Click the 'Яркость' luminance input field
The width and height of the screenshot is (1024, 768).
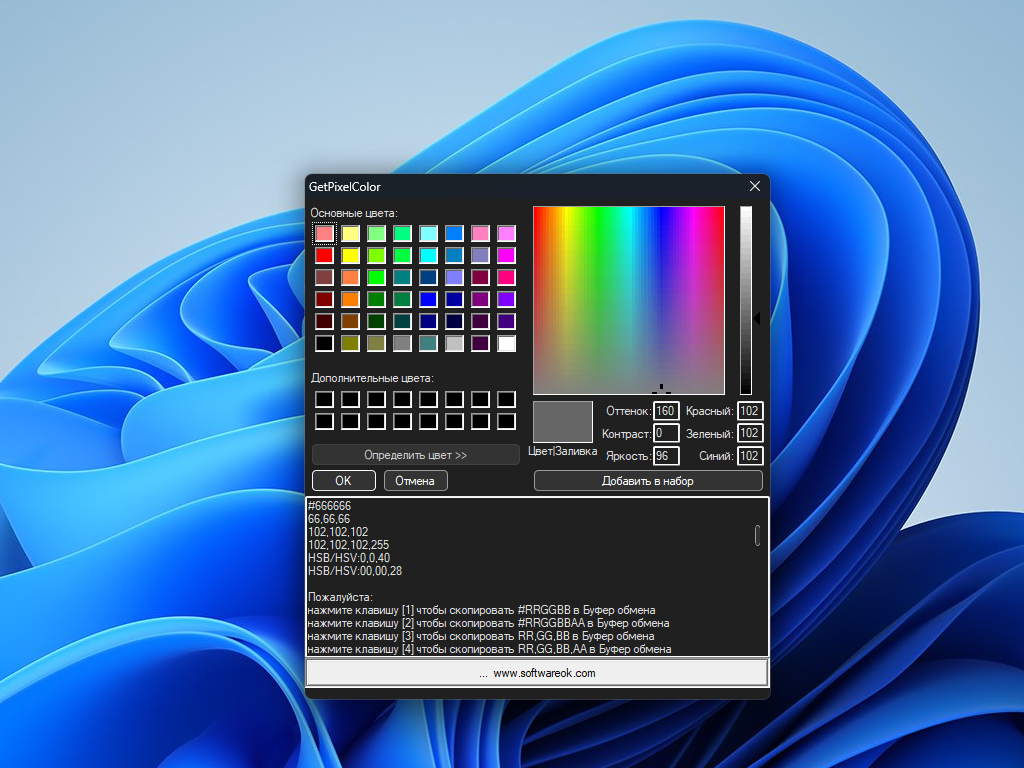pyautogui.click(x=666, y=456)
